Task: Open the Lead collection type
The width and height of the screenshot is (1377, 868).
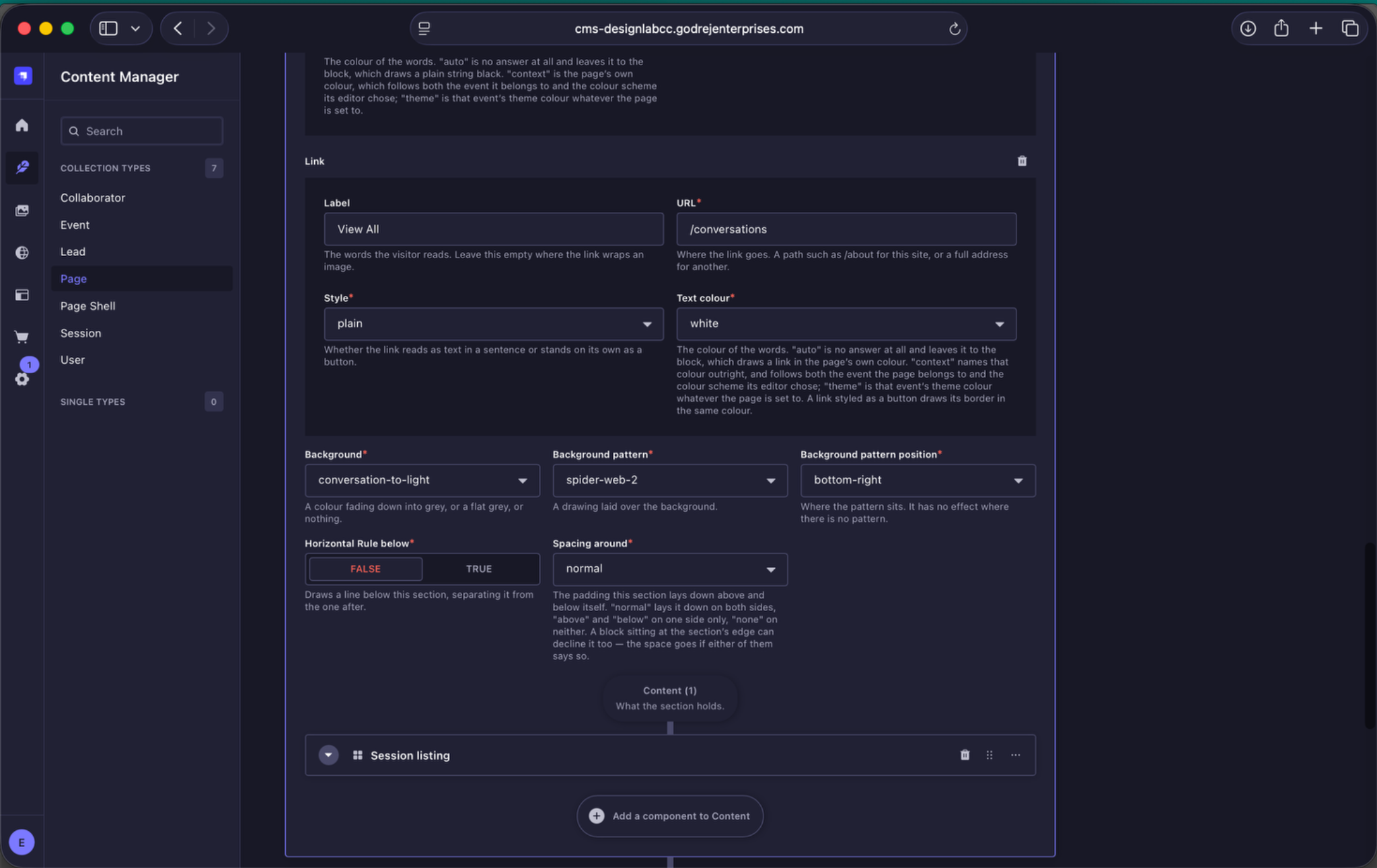Action: 73,251
